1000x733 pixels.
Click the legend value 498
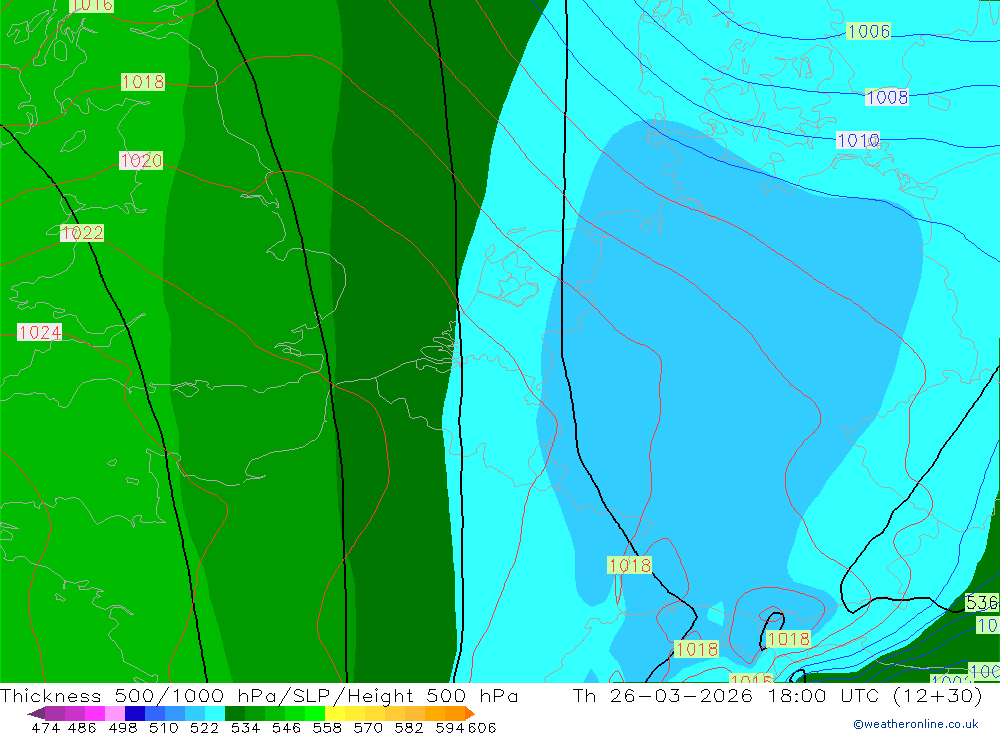pos(123,727)
